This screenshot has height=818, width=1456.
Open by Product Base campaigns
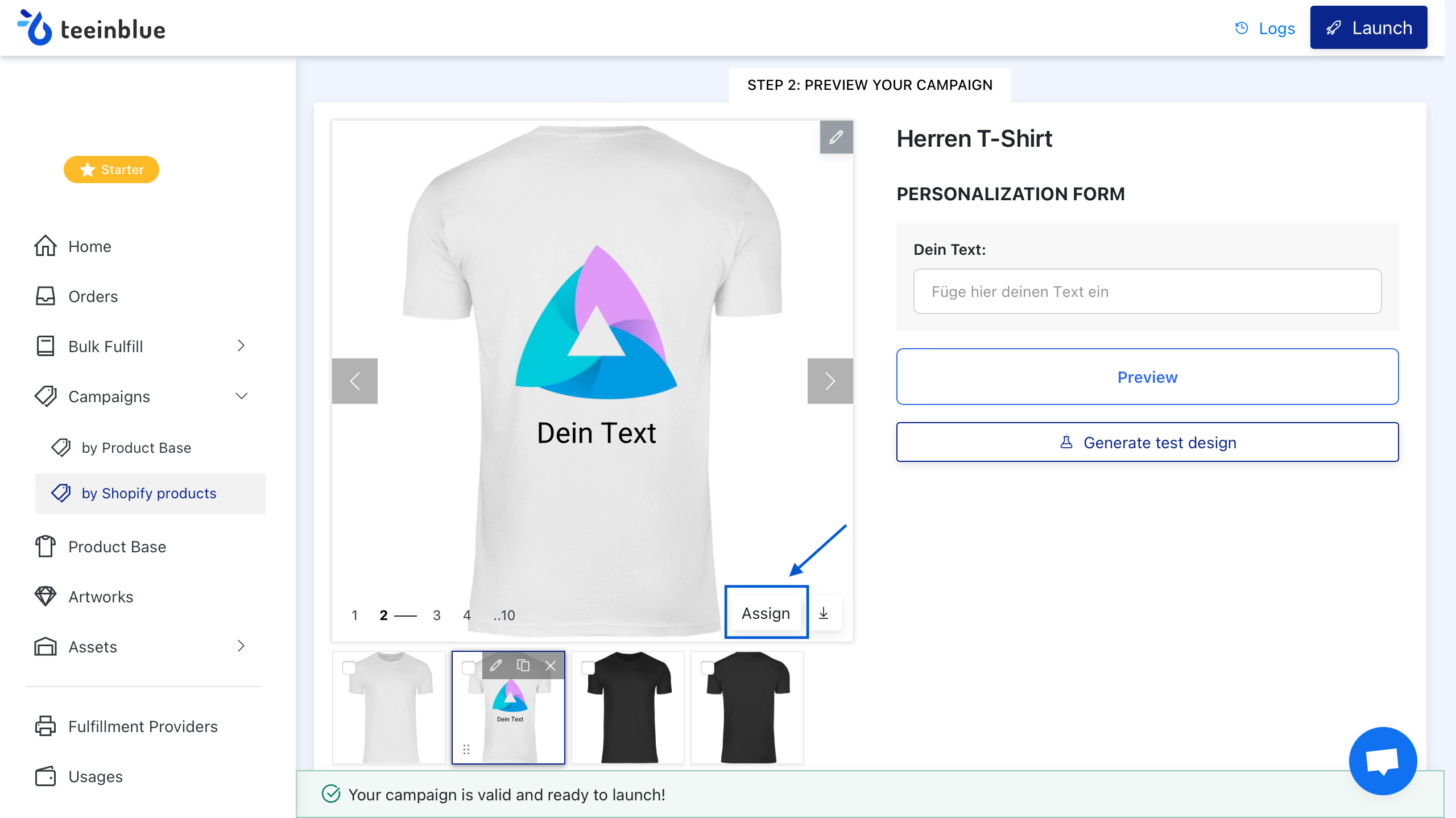click(136, 448)
